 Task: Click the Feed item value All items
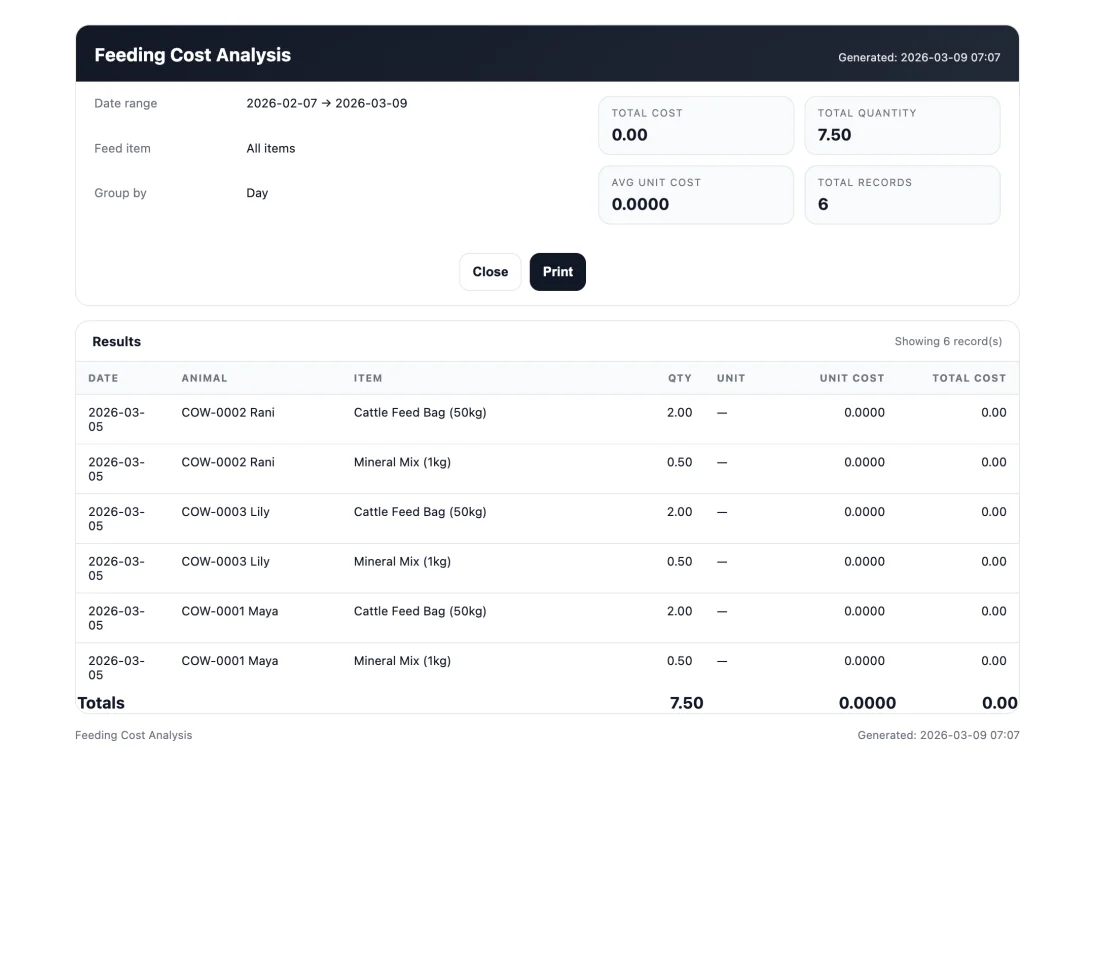coord(271,148)
